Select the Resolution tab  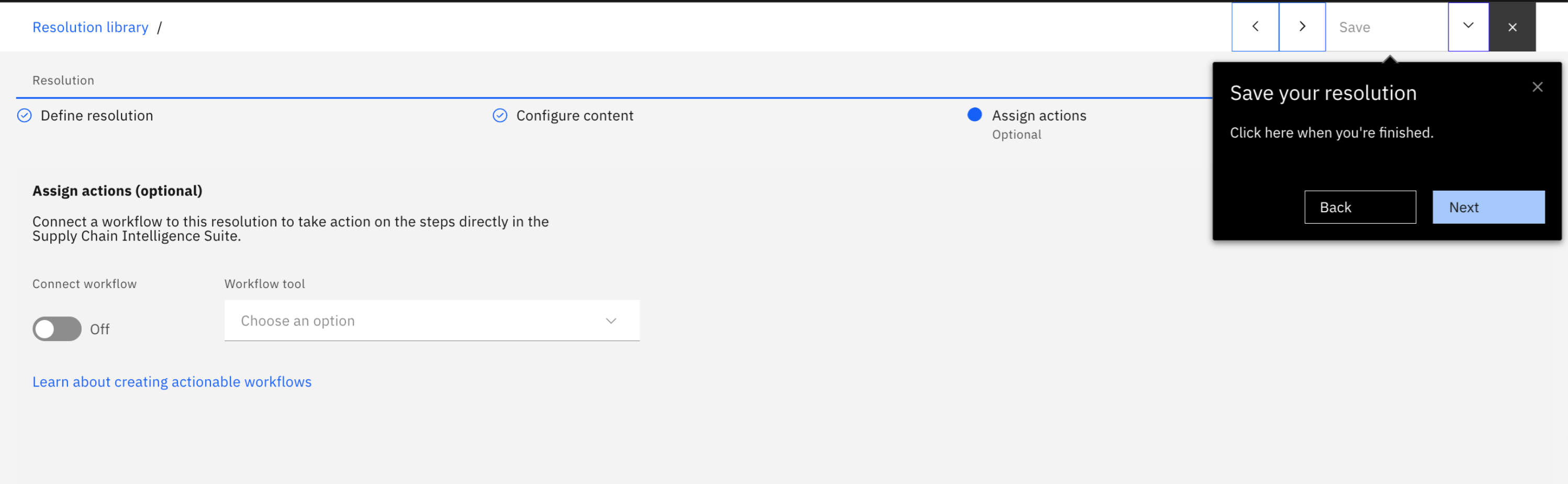point(63,81)
